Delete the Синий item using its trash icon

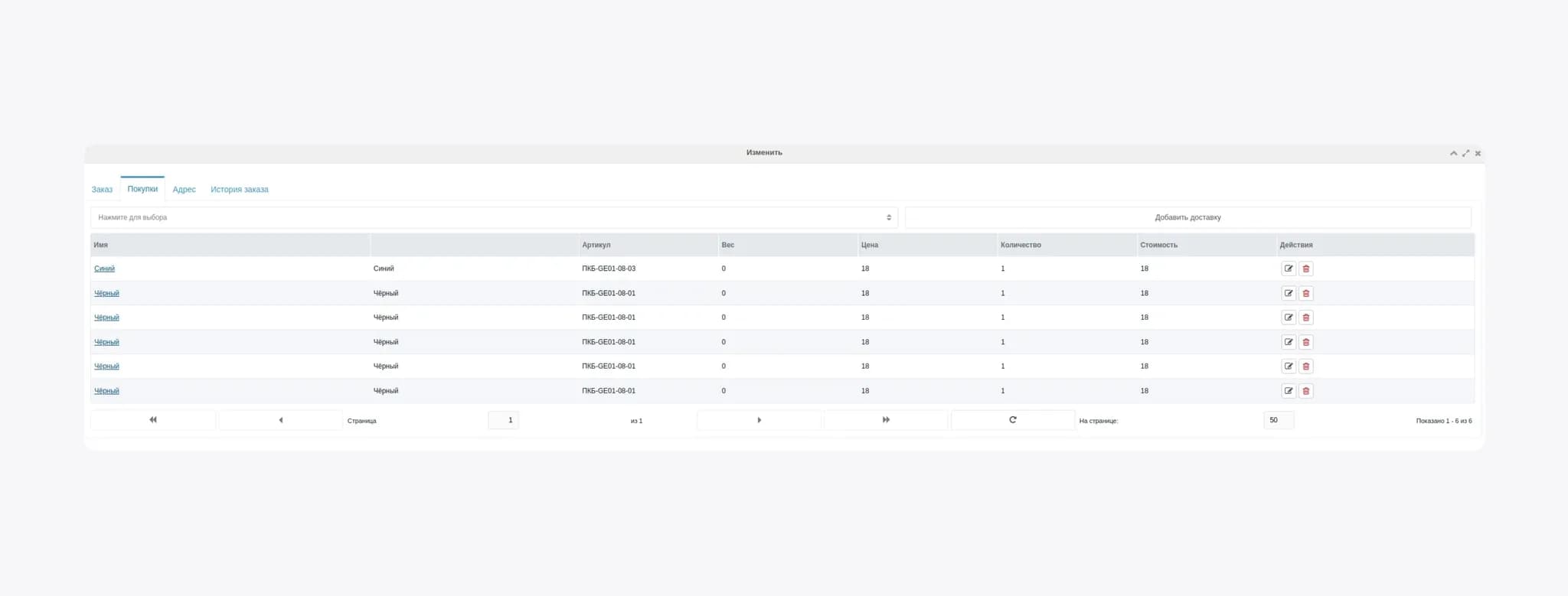[1306, 269]
